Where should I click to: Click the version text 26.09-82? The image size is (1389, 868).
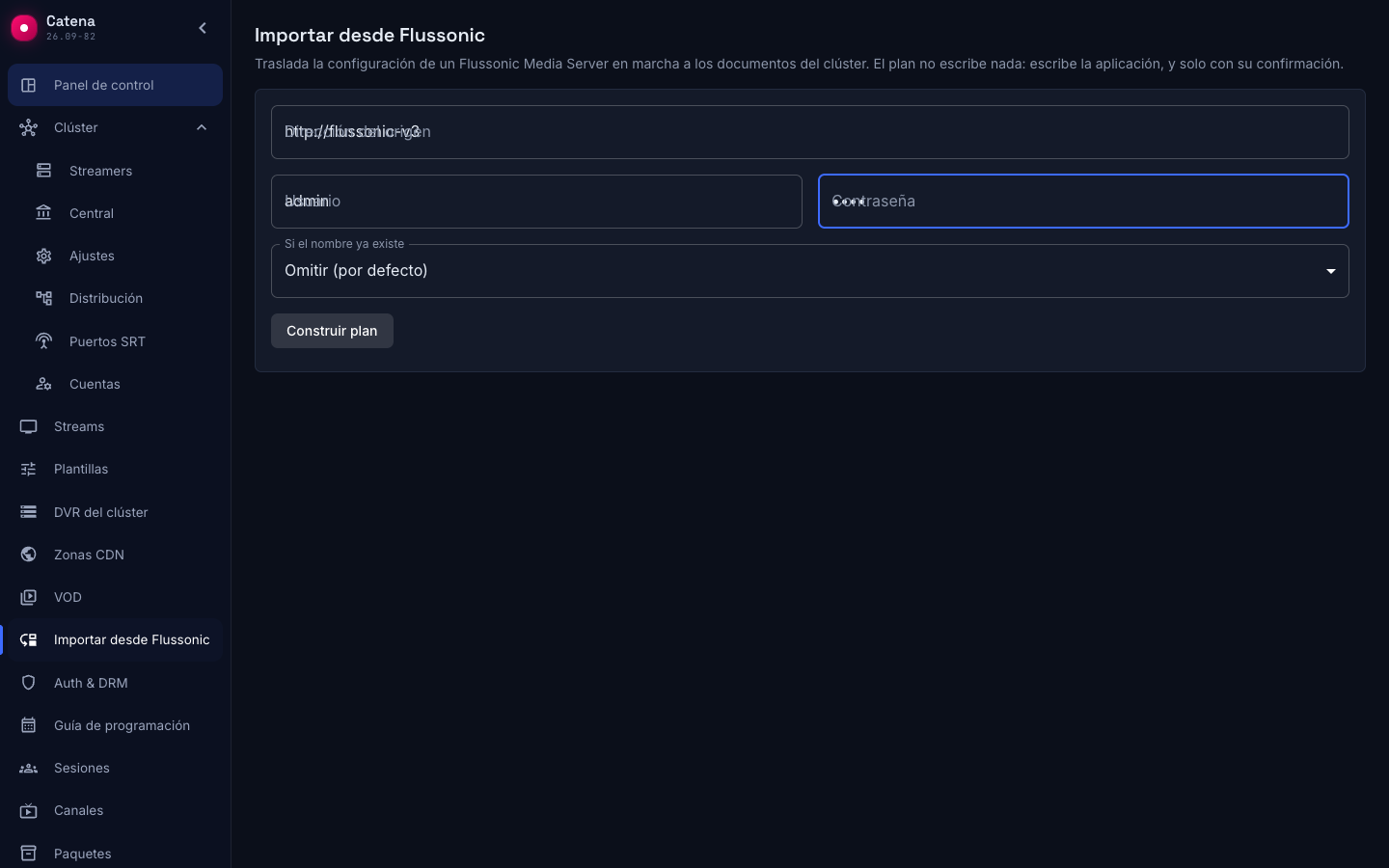point(70,37)
